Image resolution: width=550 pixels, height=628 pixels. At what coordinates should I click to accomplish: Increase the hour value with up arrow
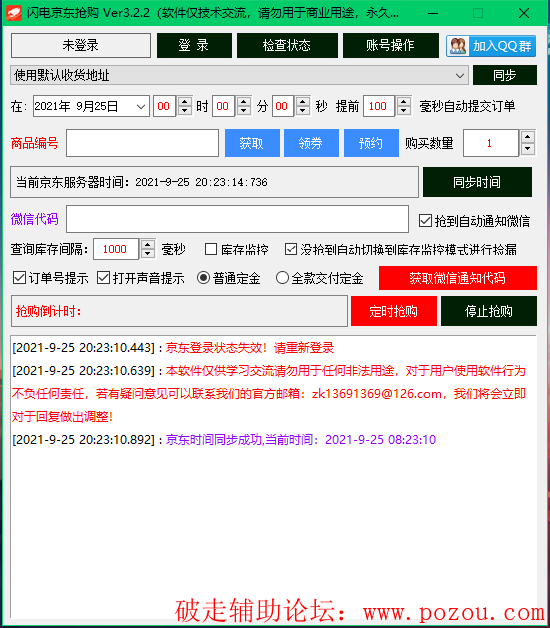[185, 102]
